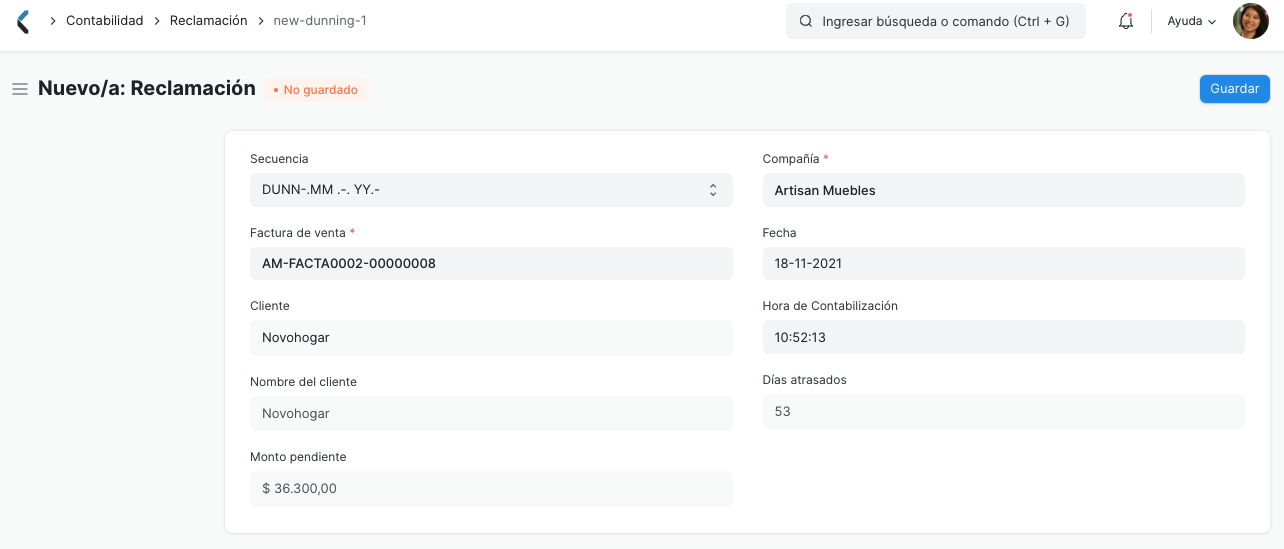Click the Nuevo/a: Reclamación title

(x=147, y=88)
